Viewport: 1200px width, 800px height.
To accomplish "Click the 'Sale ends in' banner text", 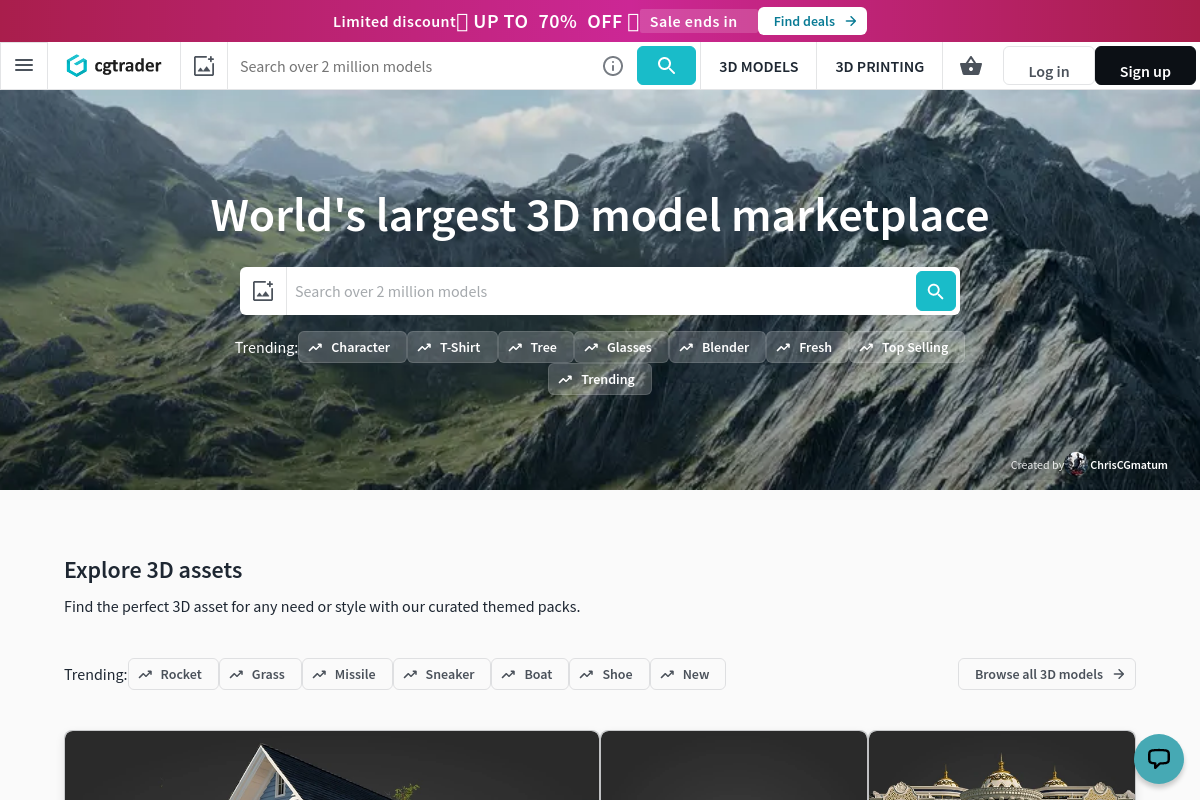I will [693, 21].
